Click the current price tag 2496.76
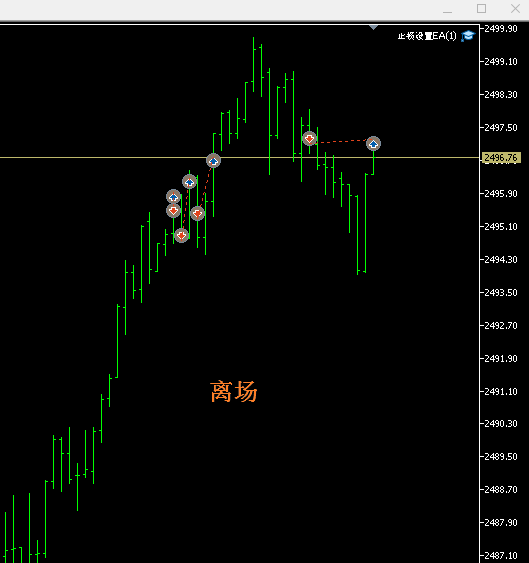The height and width of the screenshot is (563, 529). pos(501,158)
